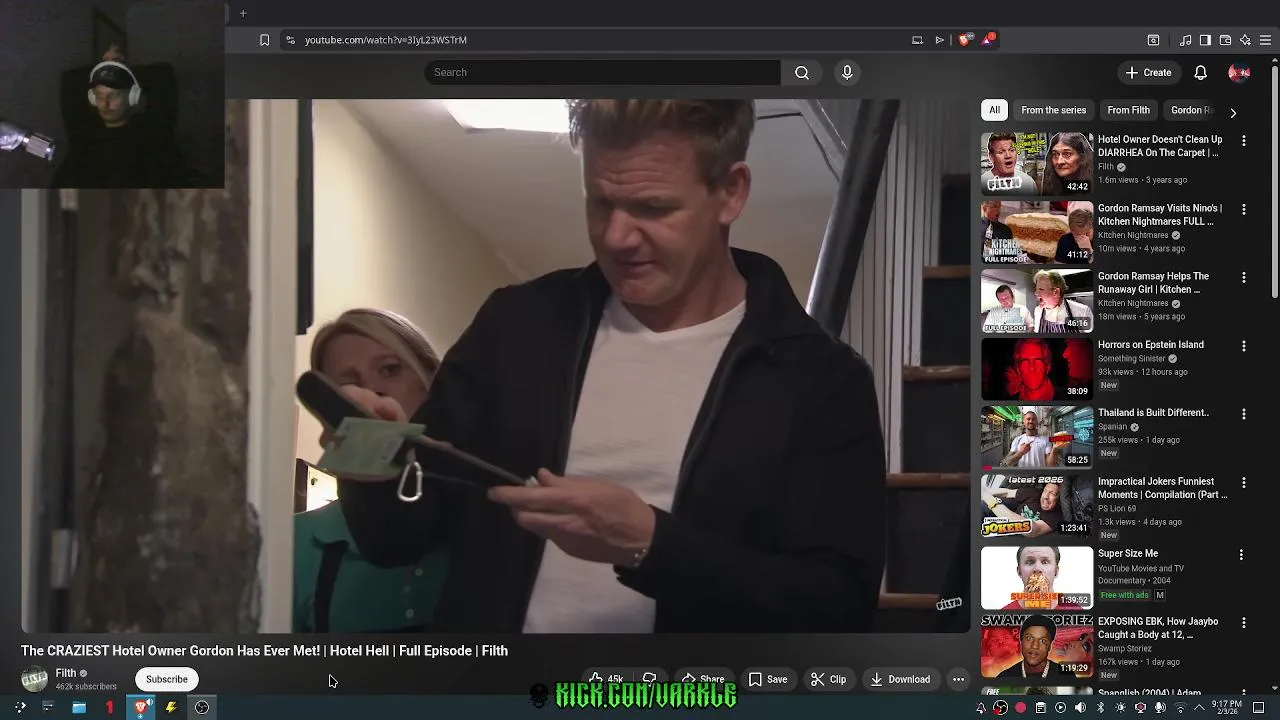Click the share/send icon in address bar
1280x720 pixels.
coord(939,40)
